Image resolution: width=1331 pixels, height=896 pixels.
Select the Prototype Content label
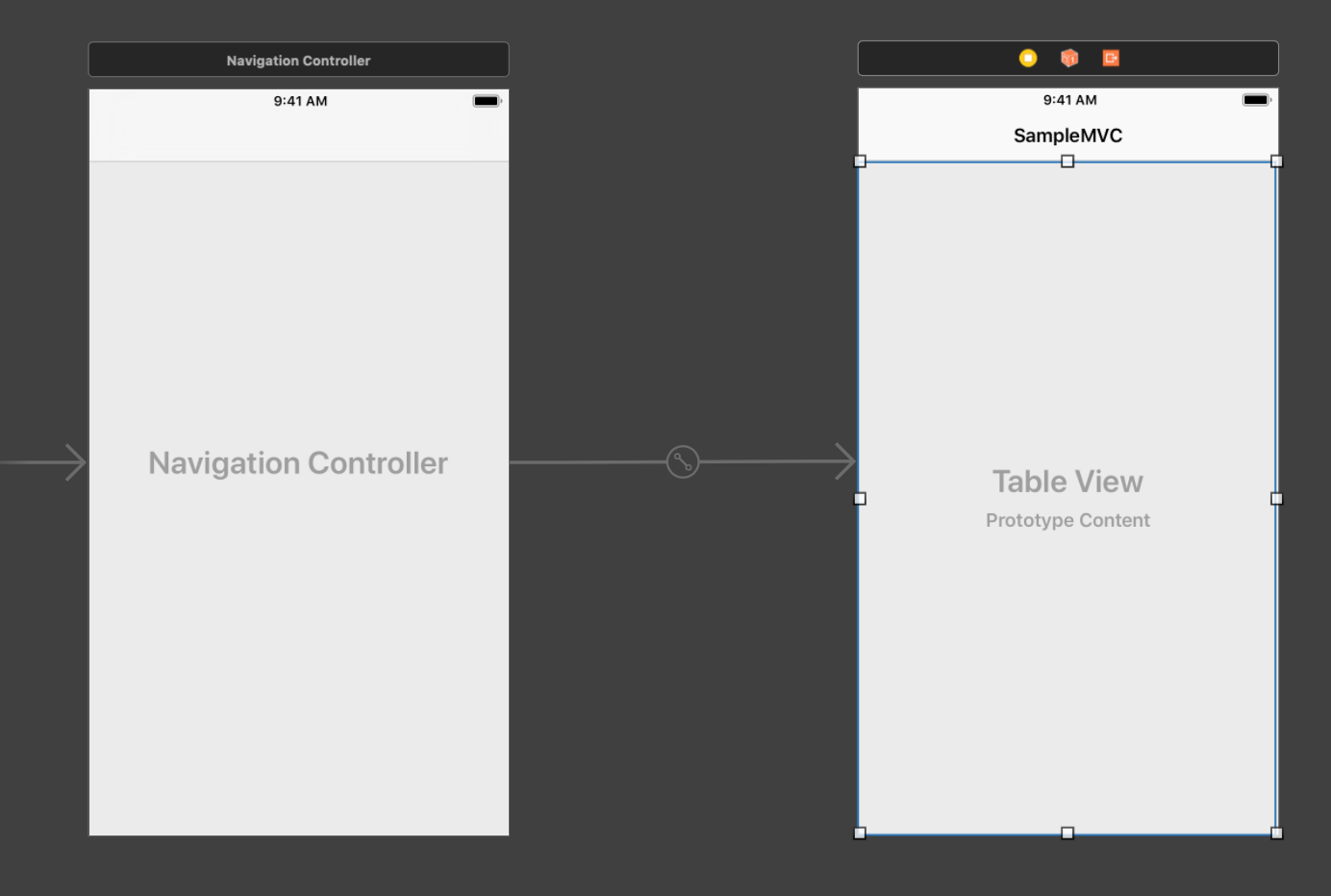(x=1067, y=519)
